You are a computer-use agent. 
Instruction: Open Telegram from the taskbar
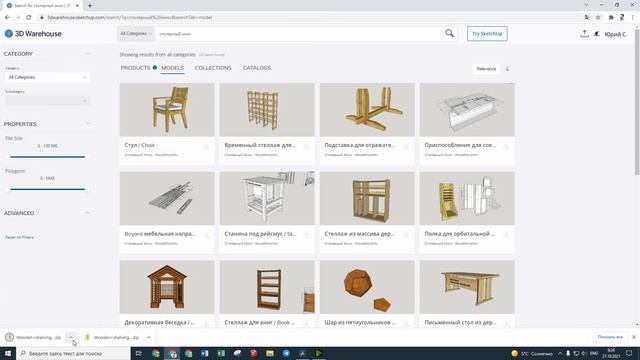coord(286,353)
